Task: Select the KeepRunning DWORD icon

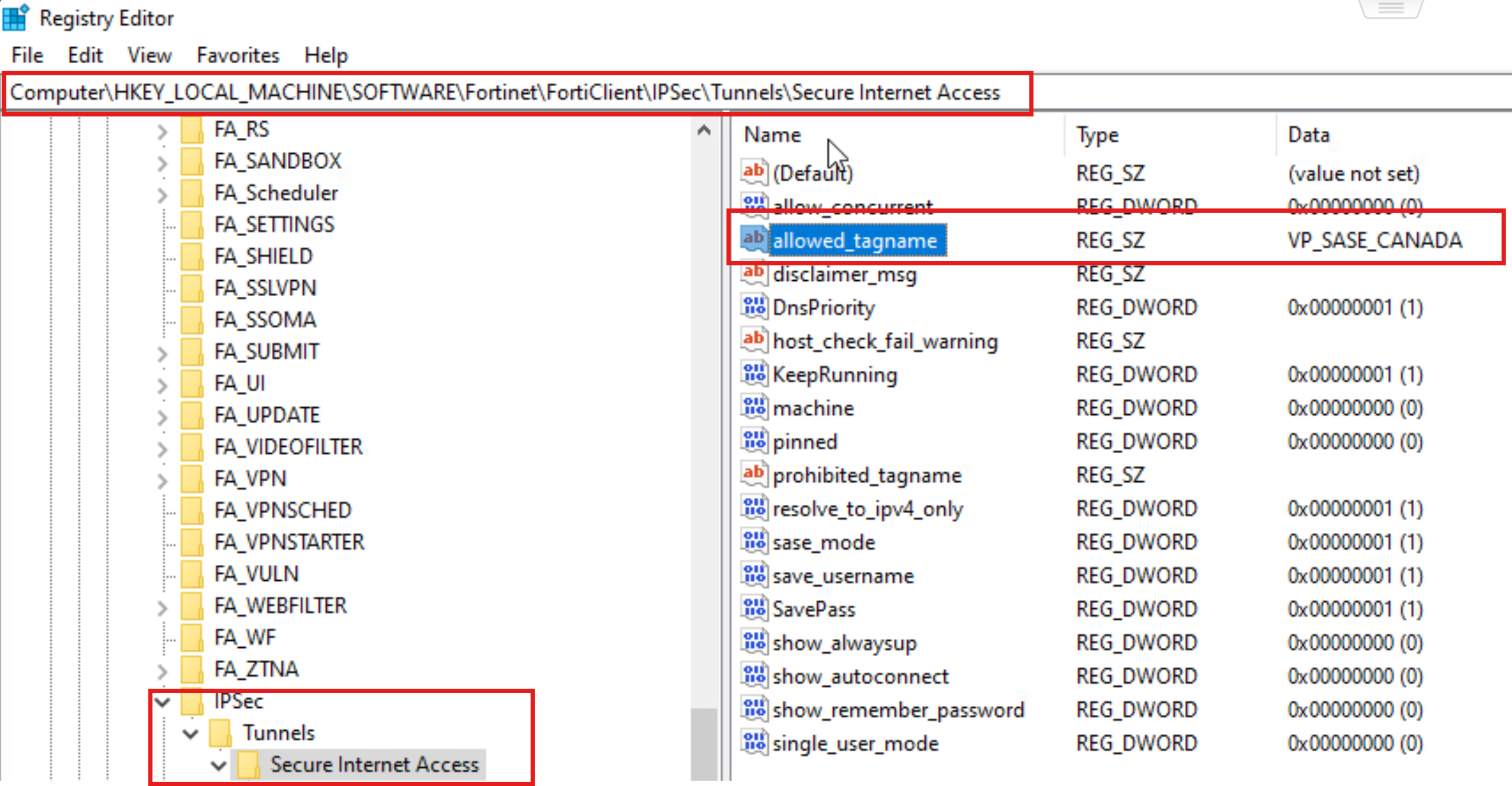Action: [x=754, y=373]
